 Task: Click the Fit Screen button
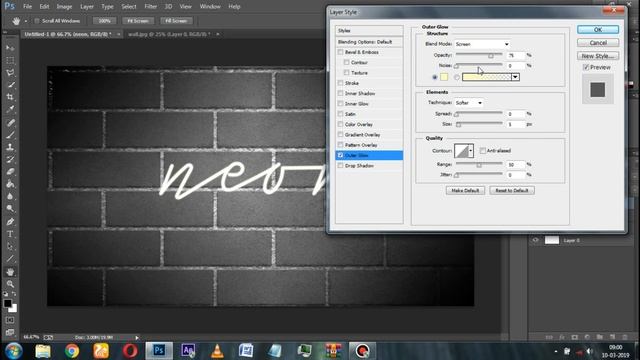pos(138,21)
